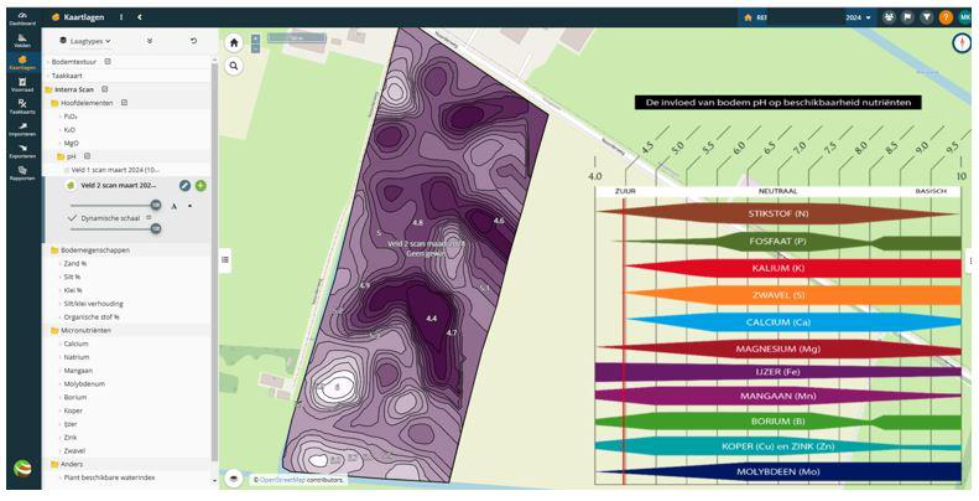This screenshot has width=979, height=501.
Task: Edit Veld 2 scan with pencil icon
Action: 185,186
